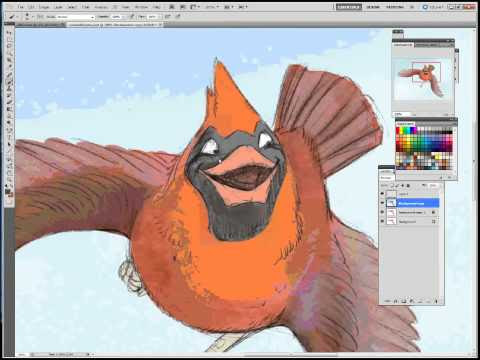Switch to the Painting workspace

click(x=395, y=7)
